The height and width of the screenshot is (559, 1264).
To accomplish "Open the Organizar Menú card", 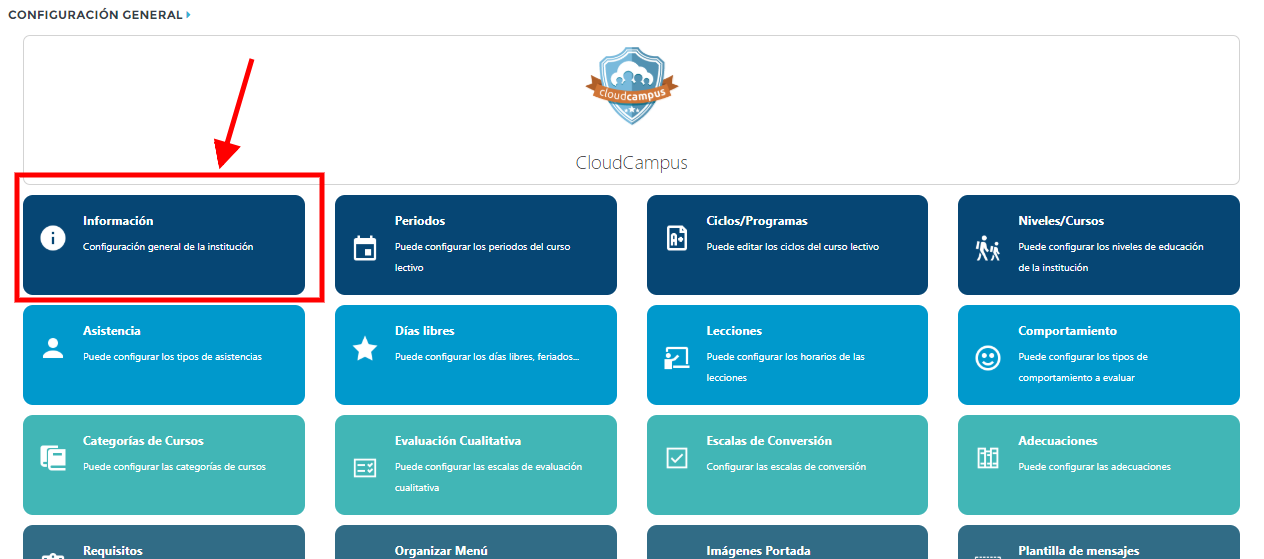I will pyautogui.click(x=476, y=542).
